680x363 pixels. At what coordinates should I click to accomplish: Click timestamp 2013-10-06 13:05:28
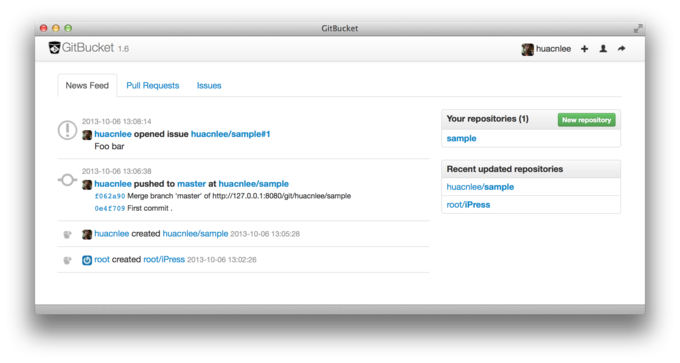(265, 234)
